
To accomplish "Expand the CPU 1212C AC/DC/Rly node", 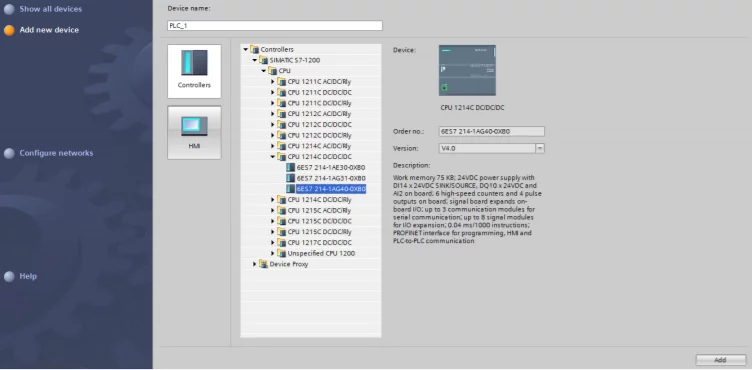I will 273,114.
